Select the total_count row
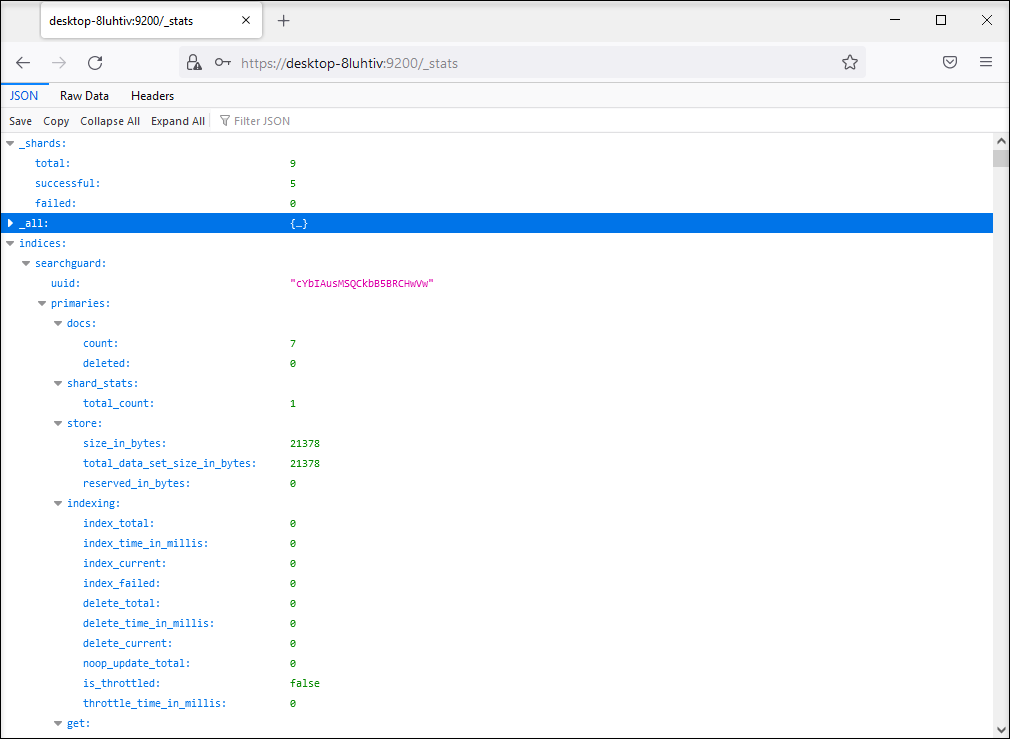The height and width of the screenshot is (739, 1010). [497, 403]
